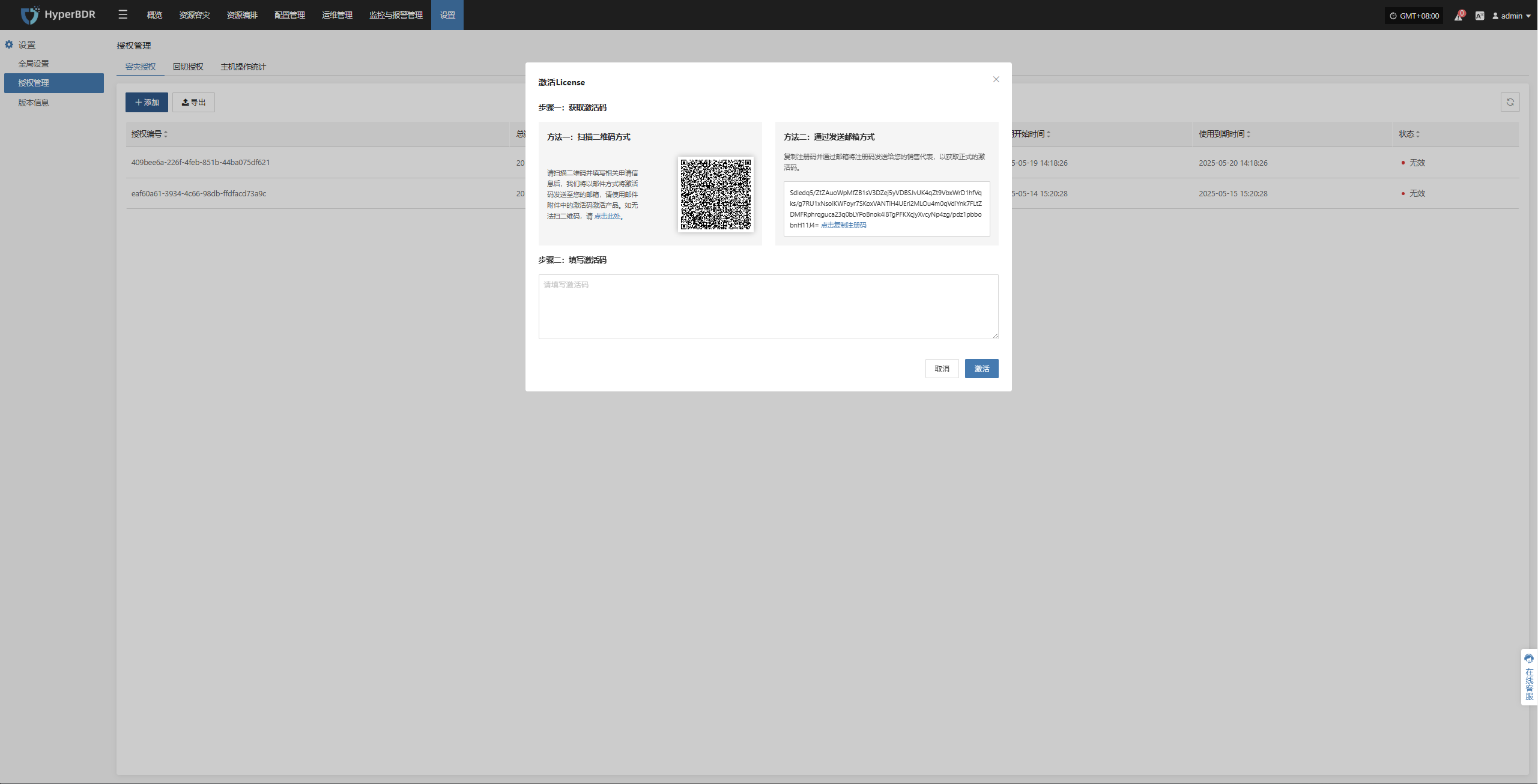1538x784 pixels.
Task: Select 授权管理 in the sidebar
Action: pos(53,83)
